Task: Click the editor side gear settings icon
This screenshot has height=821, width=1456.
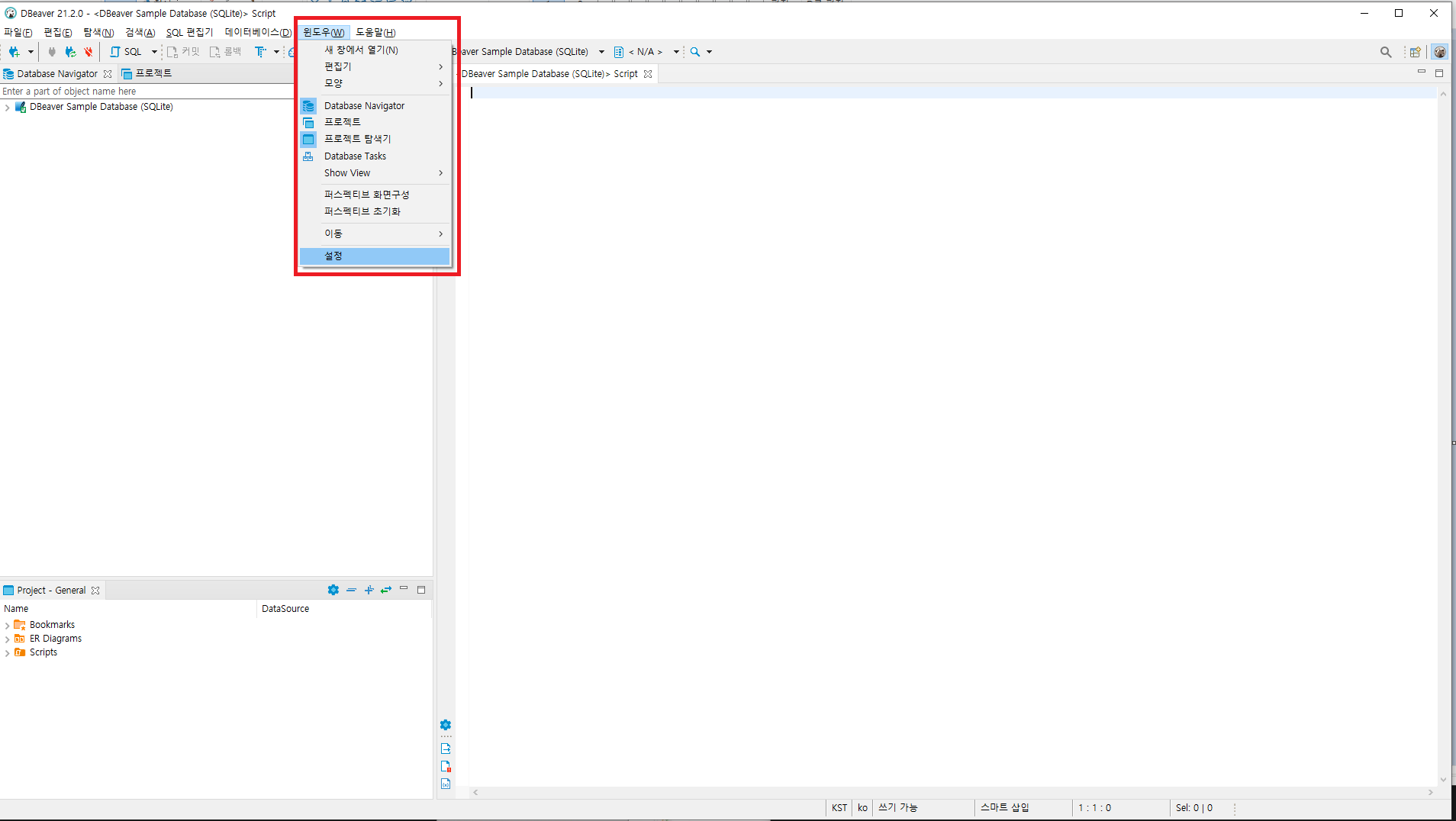Action: [446, 725]
